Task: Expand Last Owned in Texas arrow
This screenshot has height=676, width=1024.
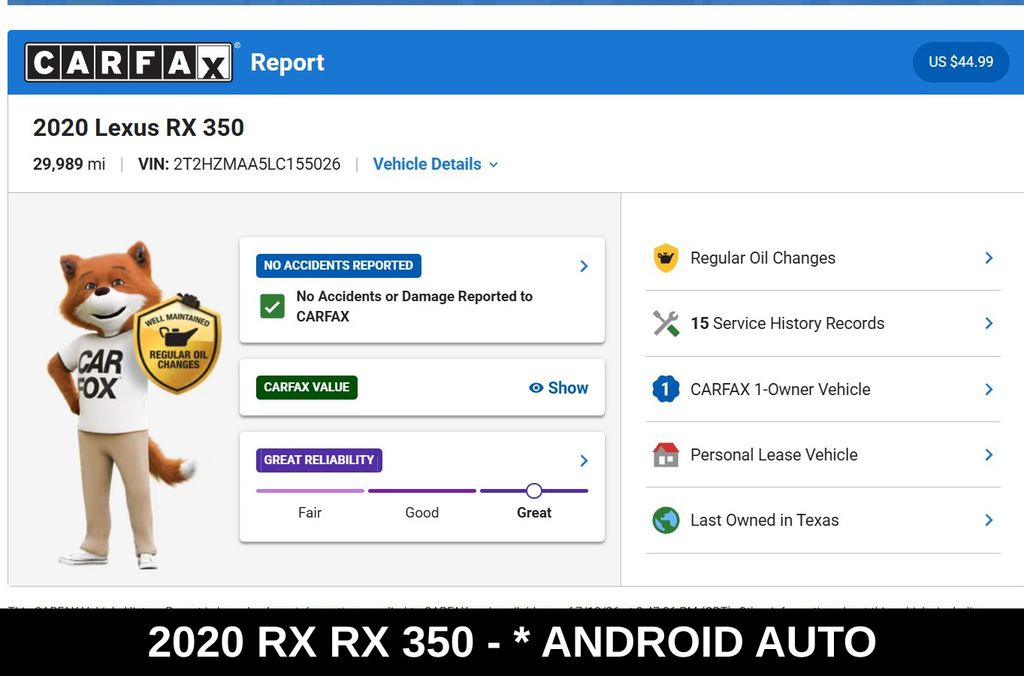Action: coord(989,520)
